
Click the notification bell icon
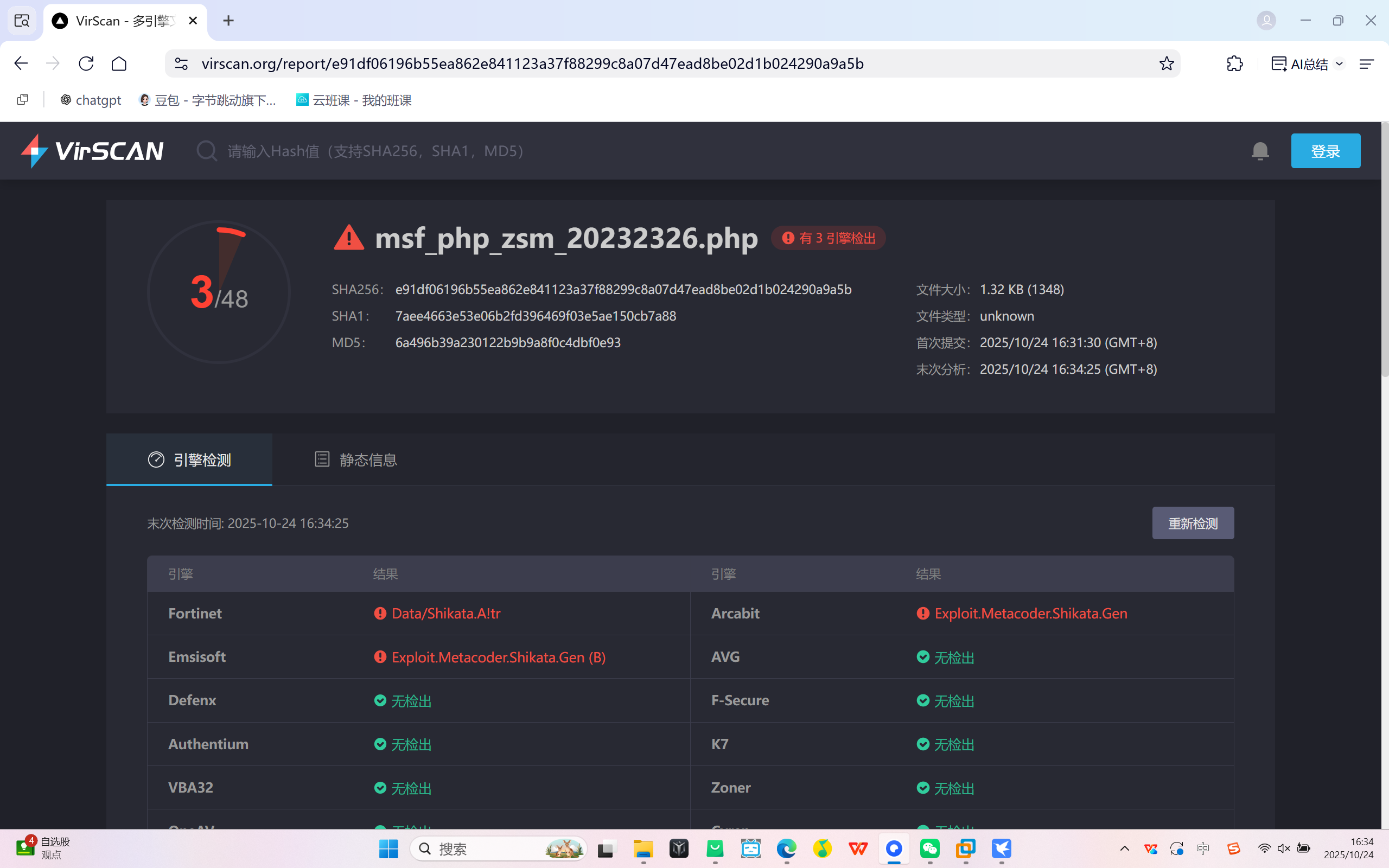coord(1260,151)
